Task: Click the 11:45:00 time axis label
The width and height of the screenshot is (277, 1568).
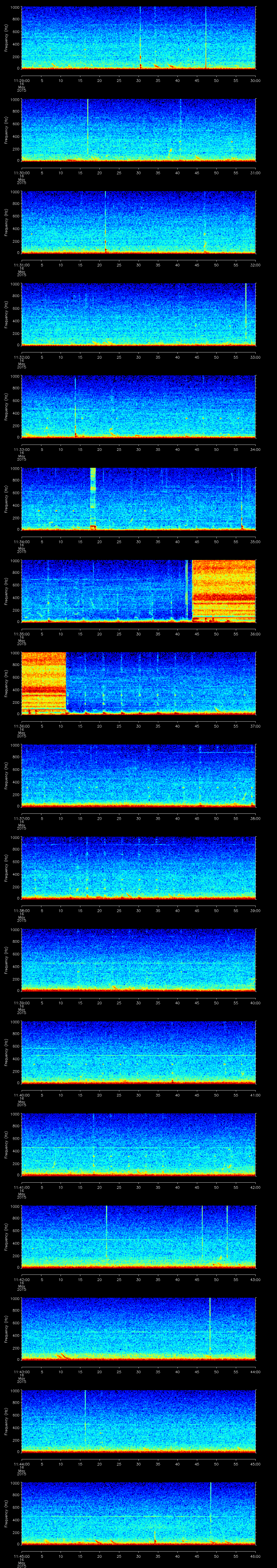Action: coord(21,1556)
